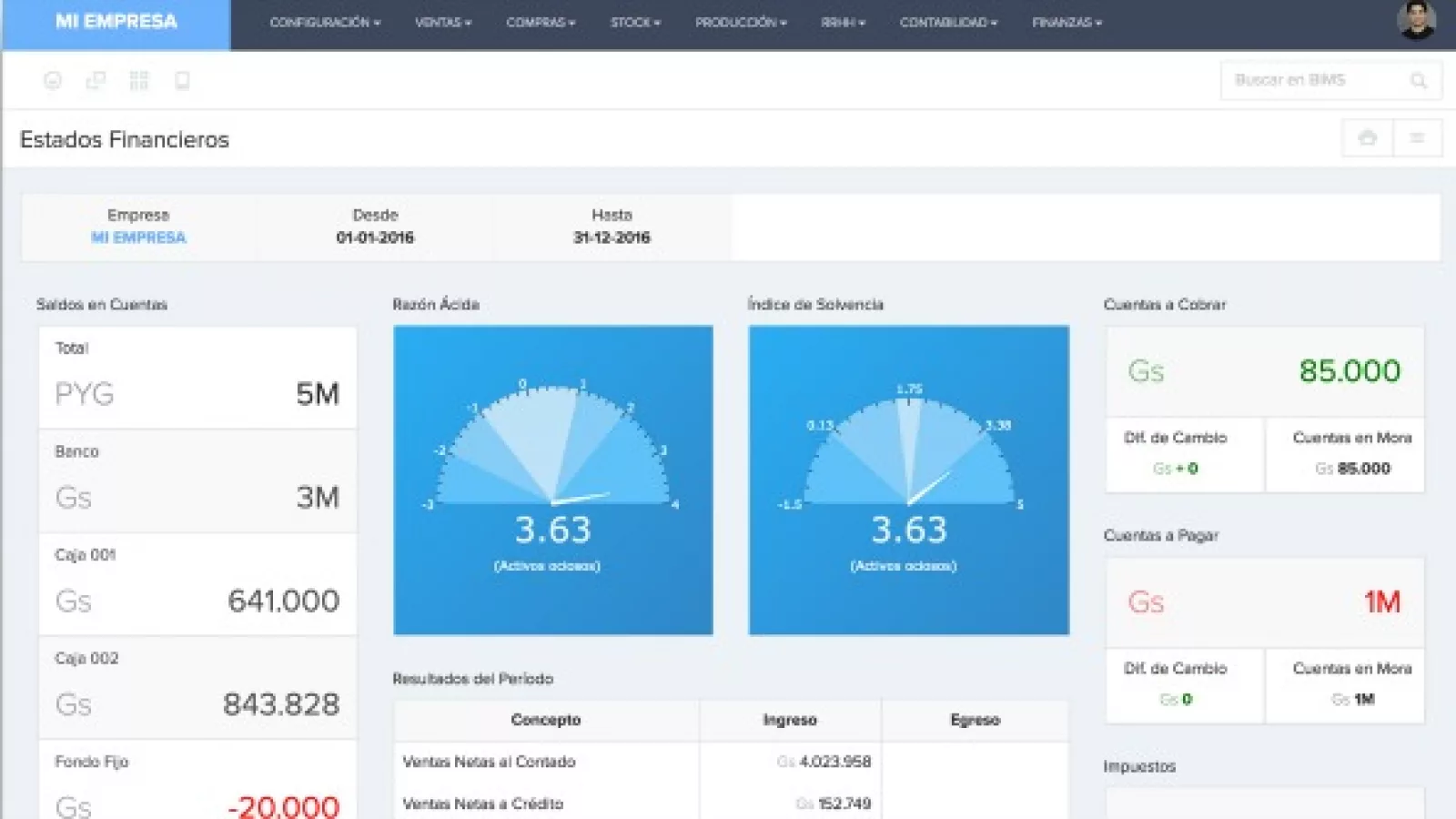Click the MI EMPRESA header logo button

coord(116,23)
